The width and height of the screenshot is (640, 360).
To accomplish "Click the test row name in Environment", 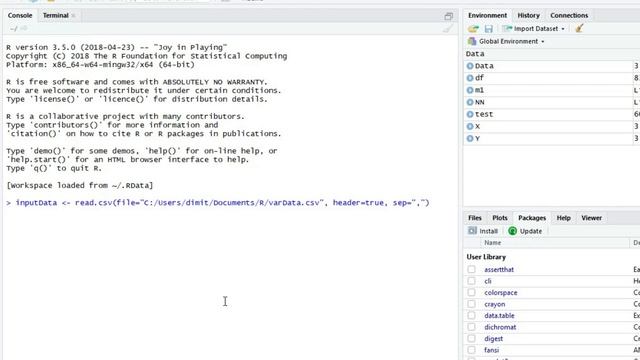I will coord(484,114).
